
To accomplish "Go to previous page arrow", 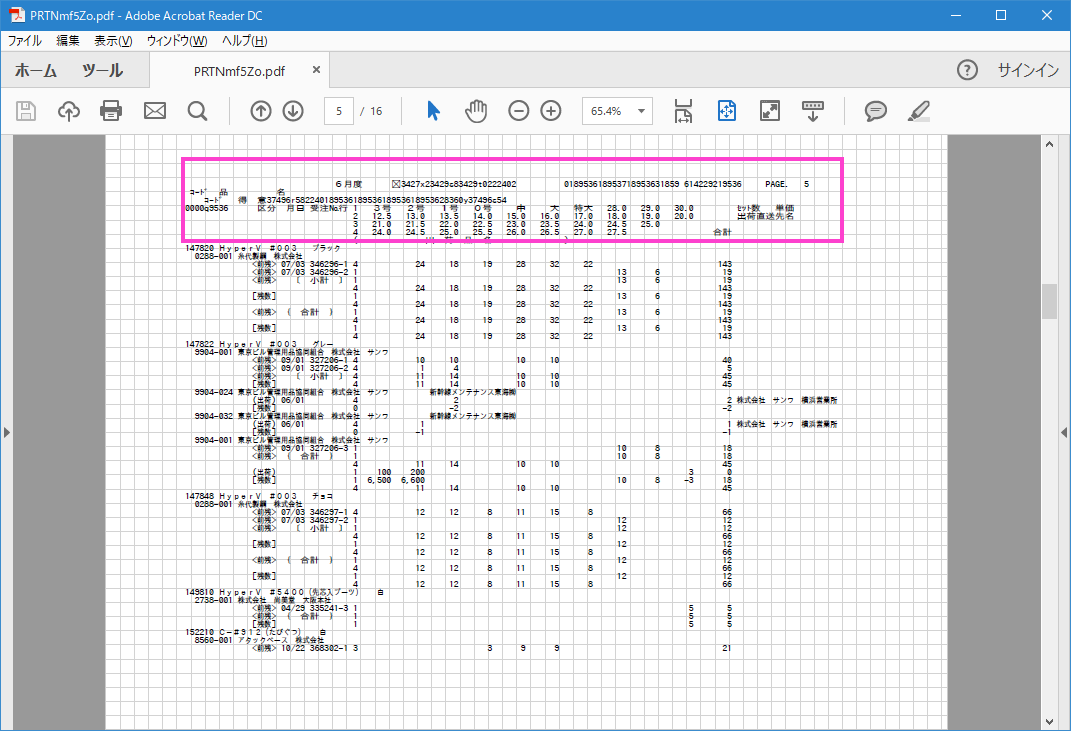I will coord(261,111).
